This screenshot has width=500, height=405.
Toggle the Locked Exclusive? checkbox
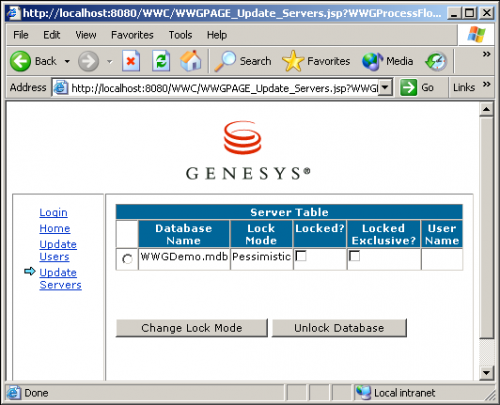coord(354,256)
